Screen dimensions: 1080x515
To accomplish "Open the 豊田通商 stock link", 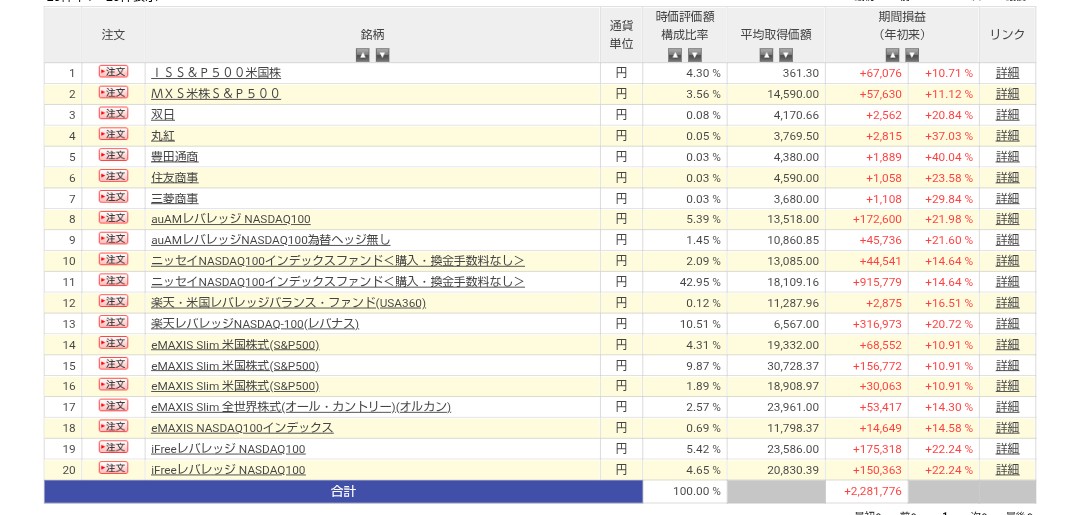I will click(175, 157).
